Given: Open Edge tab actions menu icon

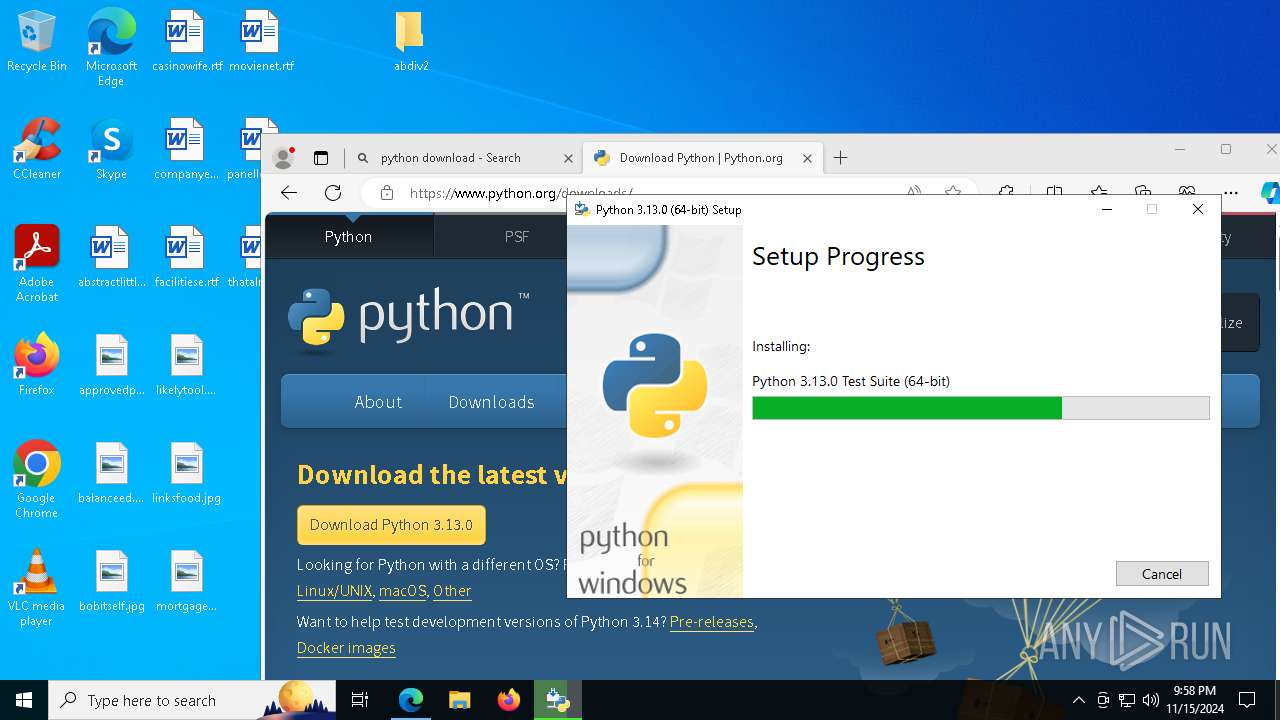Looking at the screenshot, I should [321, 158].
